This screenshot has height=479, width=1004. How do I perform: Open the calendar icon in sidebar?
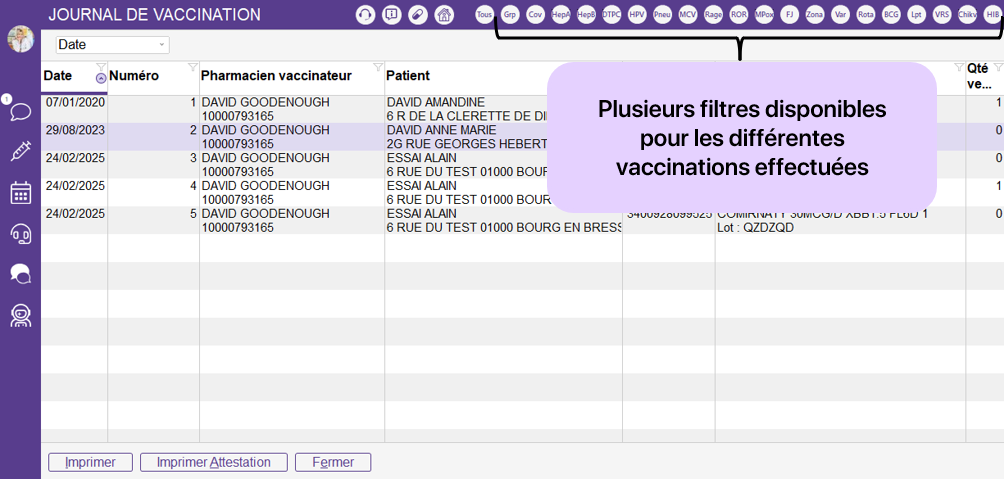point(20,193)
